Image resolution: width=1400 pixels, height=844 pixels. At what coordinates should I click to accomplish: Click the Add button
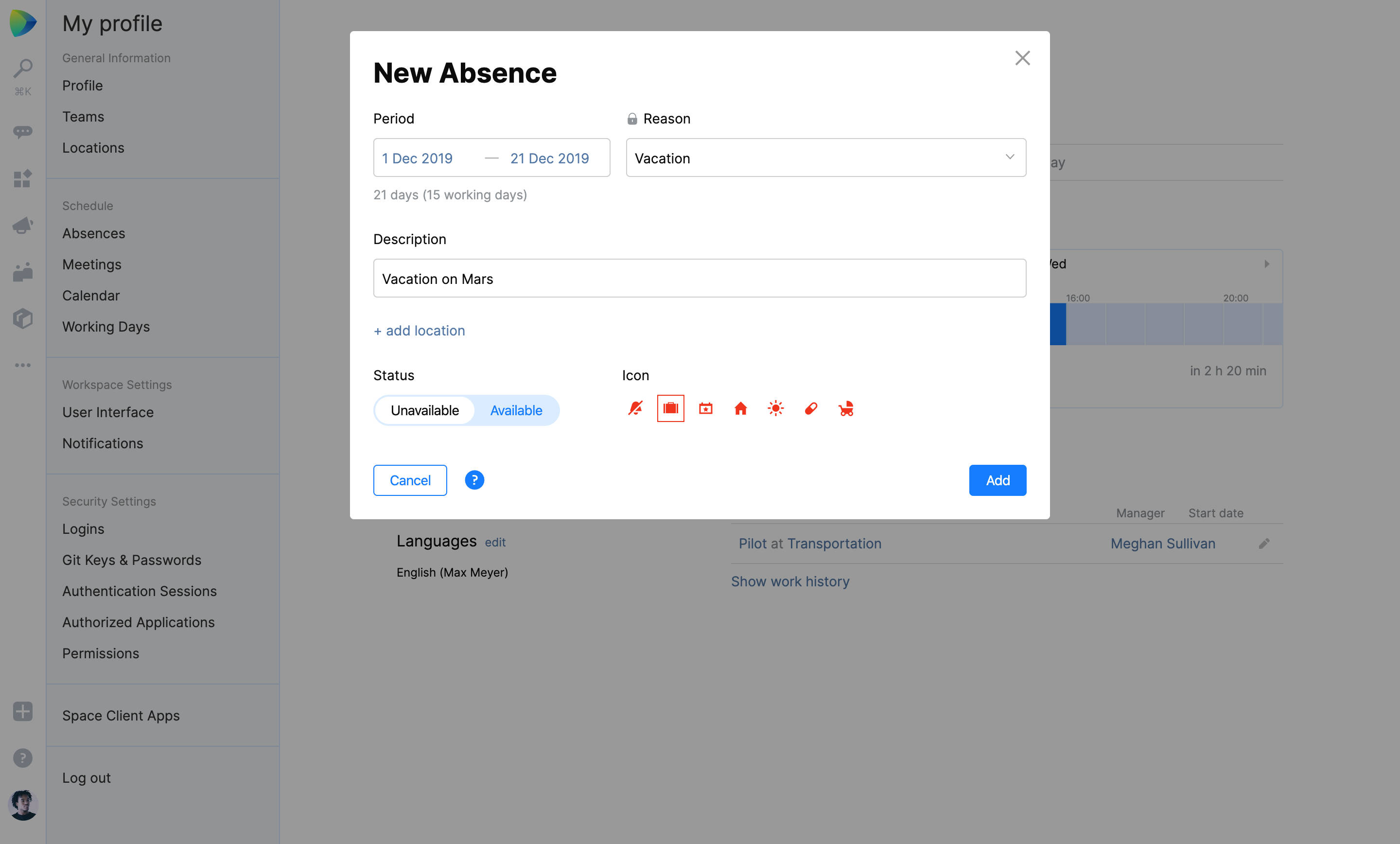(x=997, y=480)
